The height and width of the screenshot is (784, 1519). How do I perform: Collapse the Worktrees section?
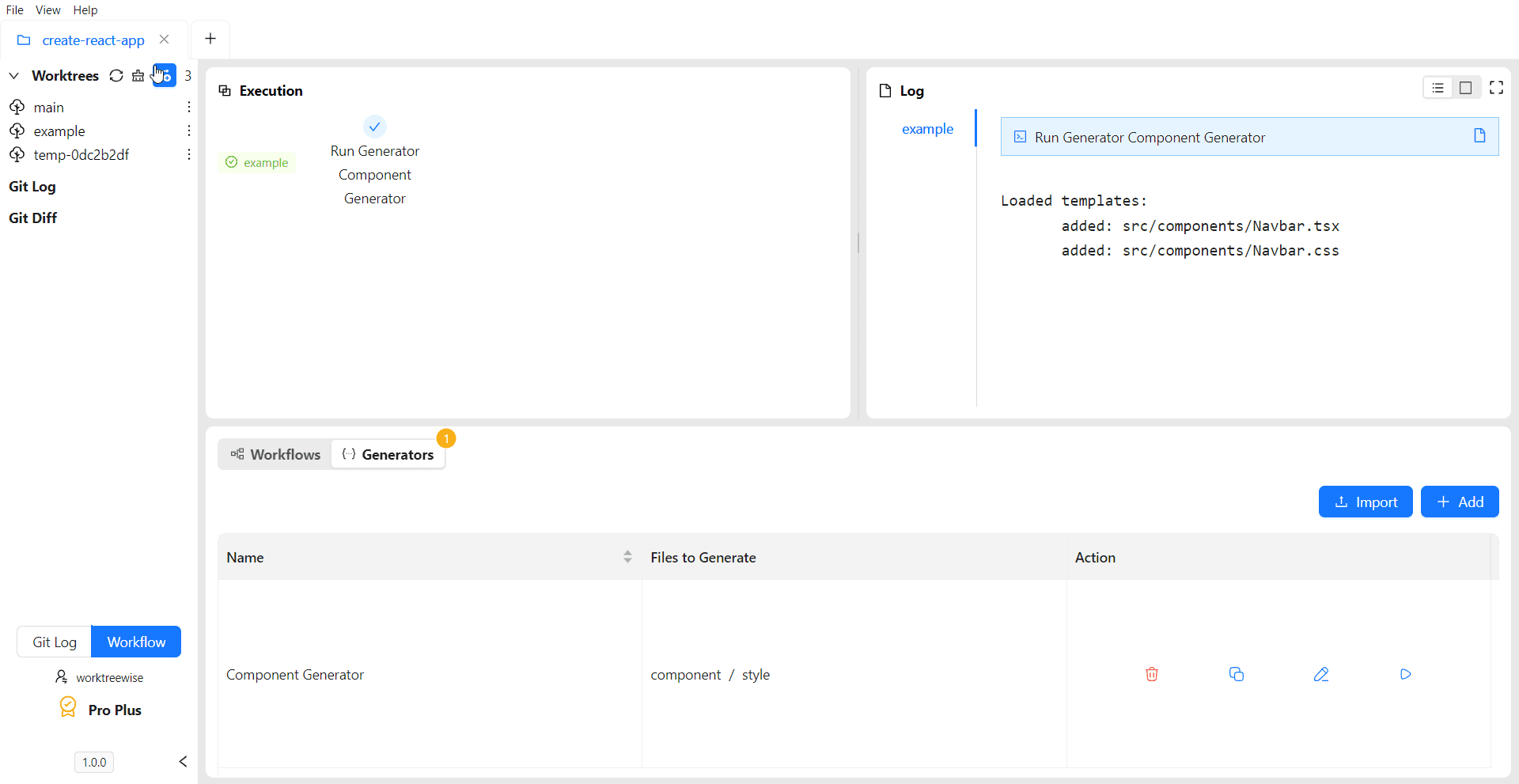click(x=13, y=75)
